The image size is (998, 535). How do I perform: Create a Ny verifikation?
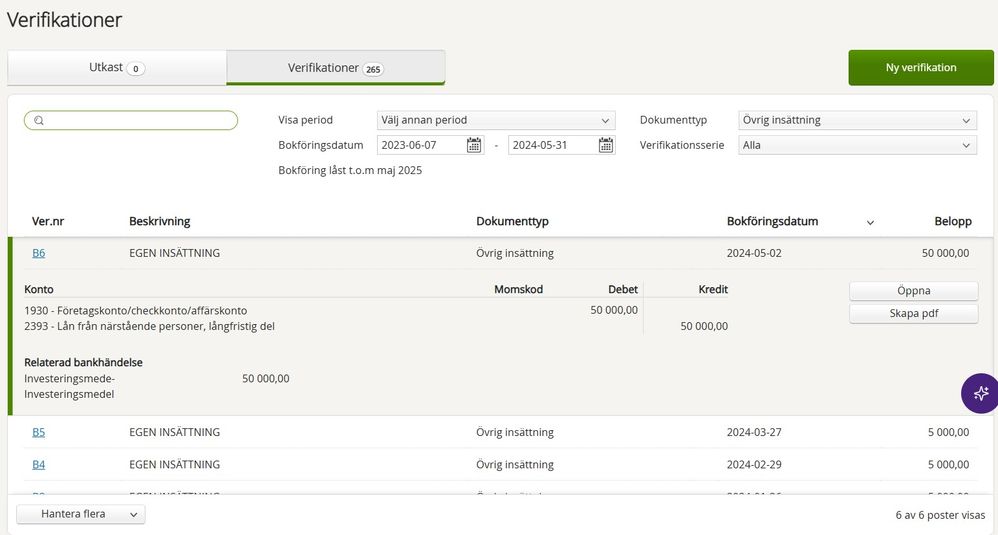[x=920, y=68]
